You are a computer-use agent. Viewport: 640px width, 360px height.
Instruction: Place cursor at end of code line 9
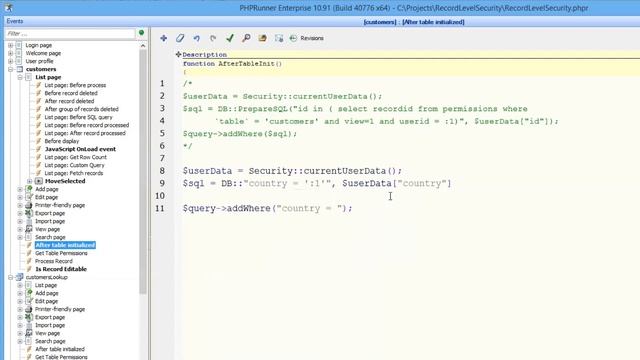coord(452,183)
